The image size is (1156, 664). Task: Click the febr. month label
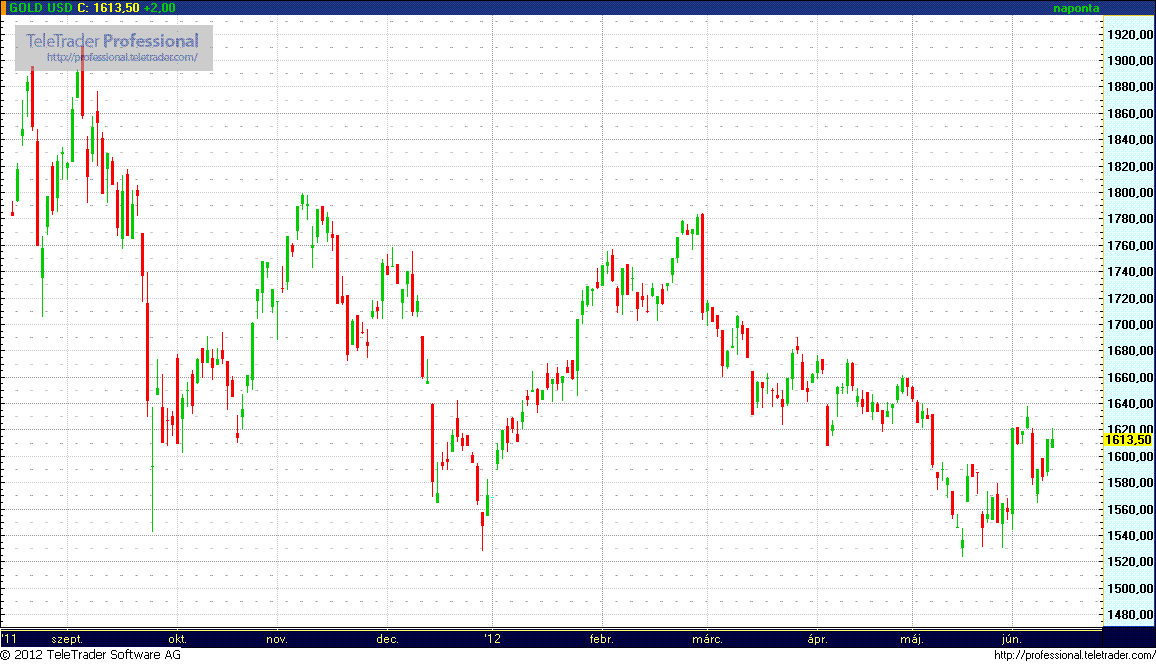click(x=602, y=639)
